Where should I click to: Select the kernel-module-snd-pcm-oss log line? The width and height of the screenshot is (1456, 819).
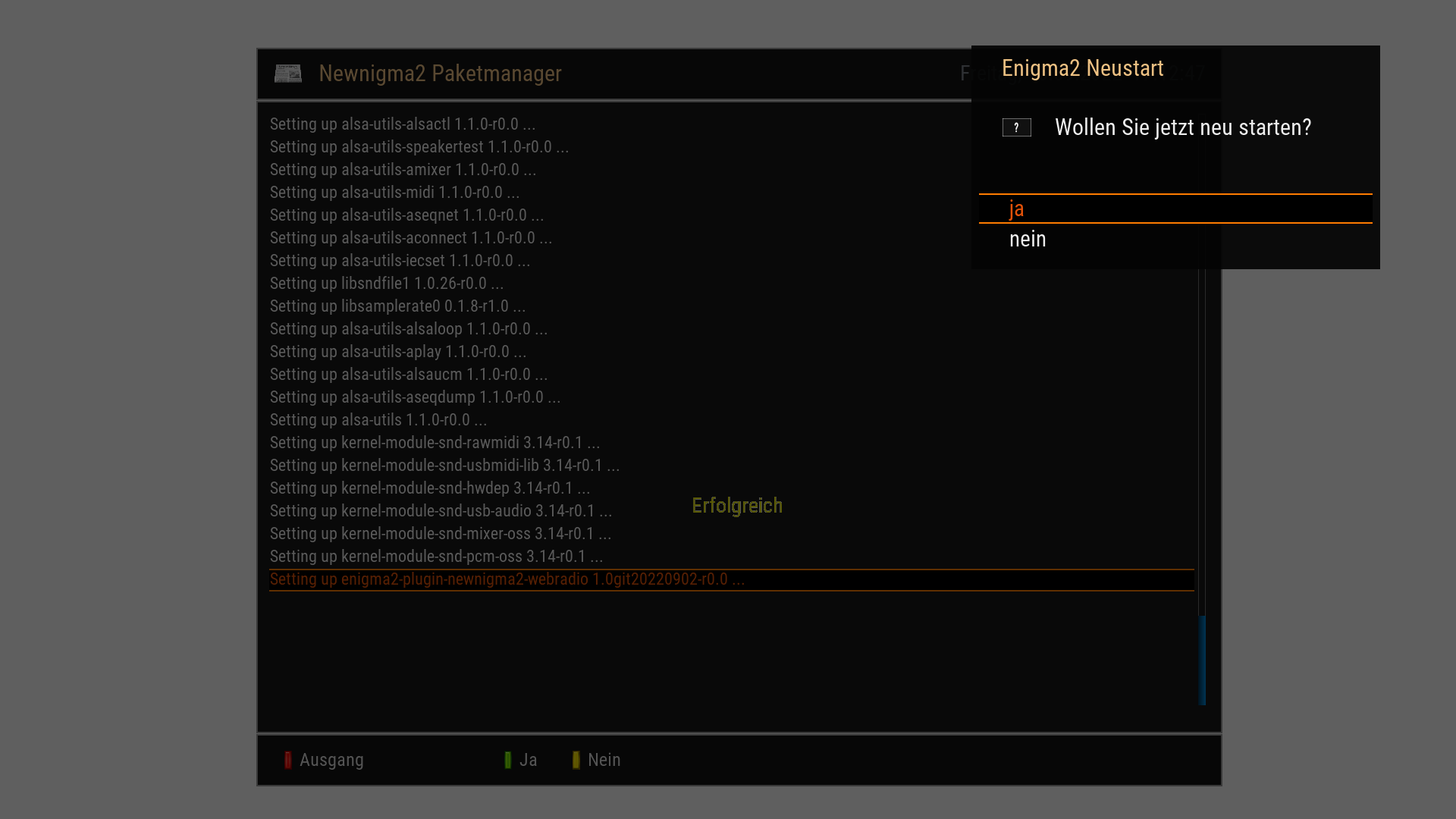(x=436, y=557)
